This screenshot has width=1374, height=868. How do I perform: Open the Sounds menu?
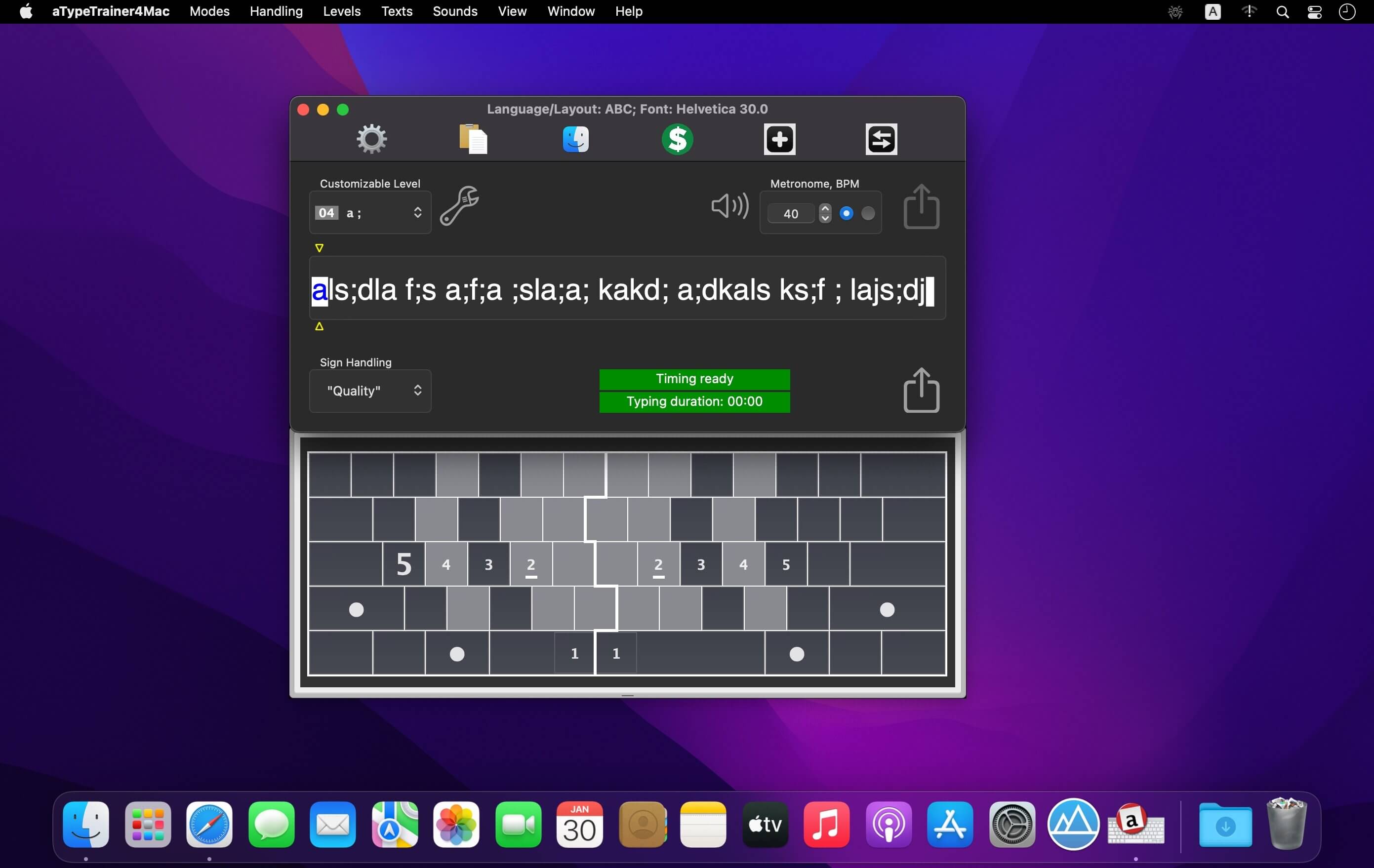455,11
